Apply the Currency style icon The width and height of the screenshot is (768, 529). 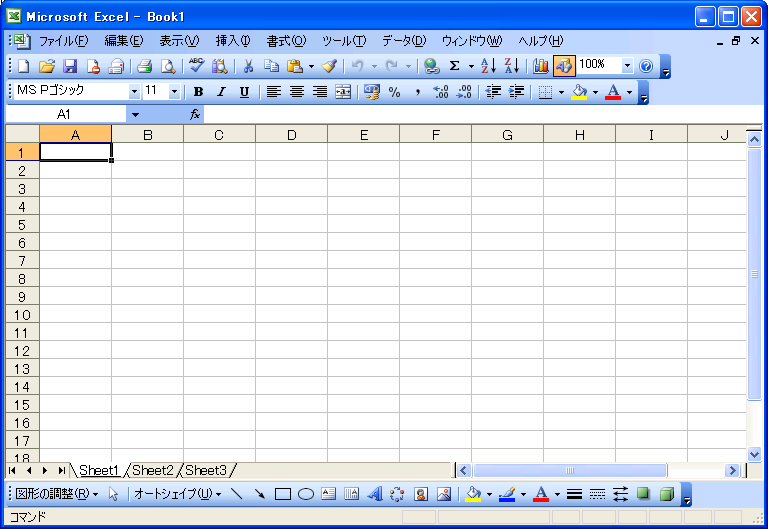[372, 92]
